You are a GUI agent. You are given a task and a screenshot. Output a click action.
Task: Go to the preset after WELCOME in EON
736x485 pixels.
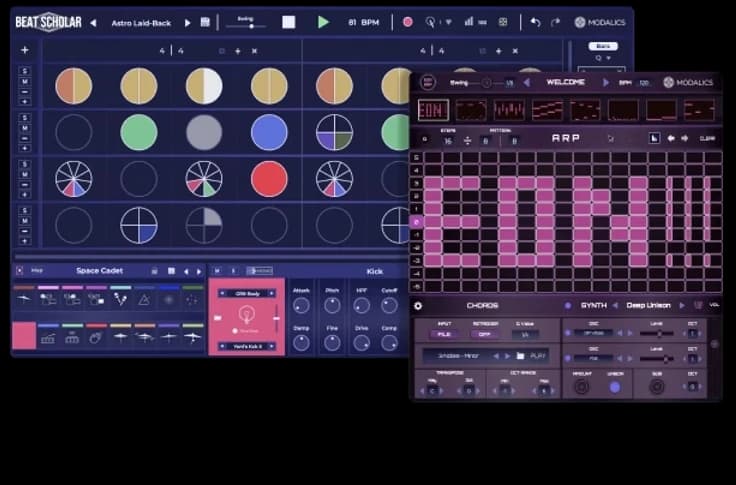click(x=606, y=83)
